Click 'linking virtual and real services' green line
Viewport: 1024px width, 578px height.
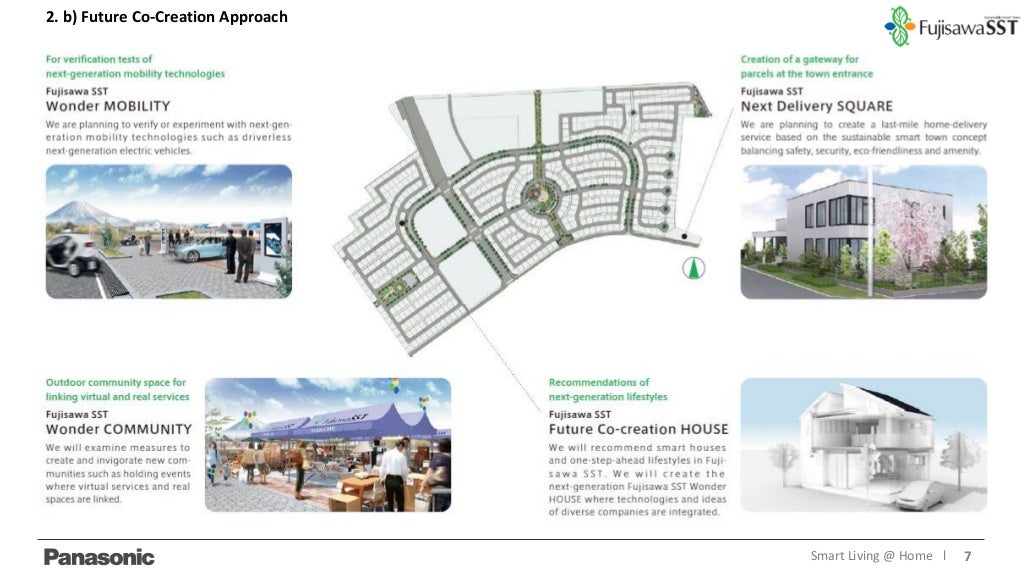tap(118, 396)
